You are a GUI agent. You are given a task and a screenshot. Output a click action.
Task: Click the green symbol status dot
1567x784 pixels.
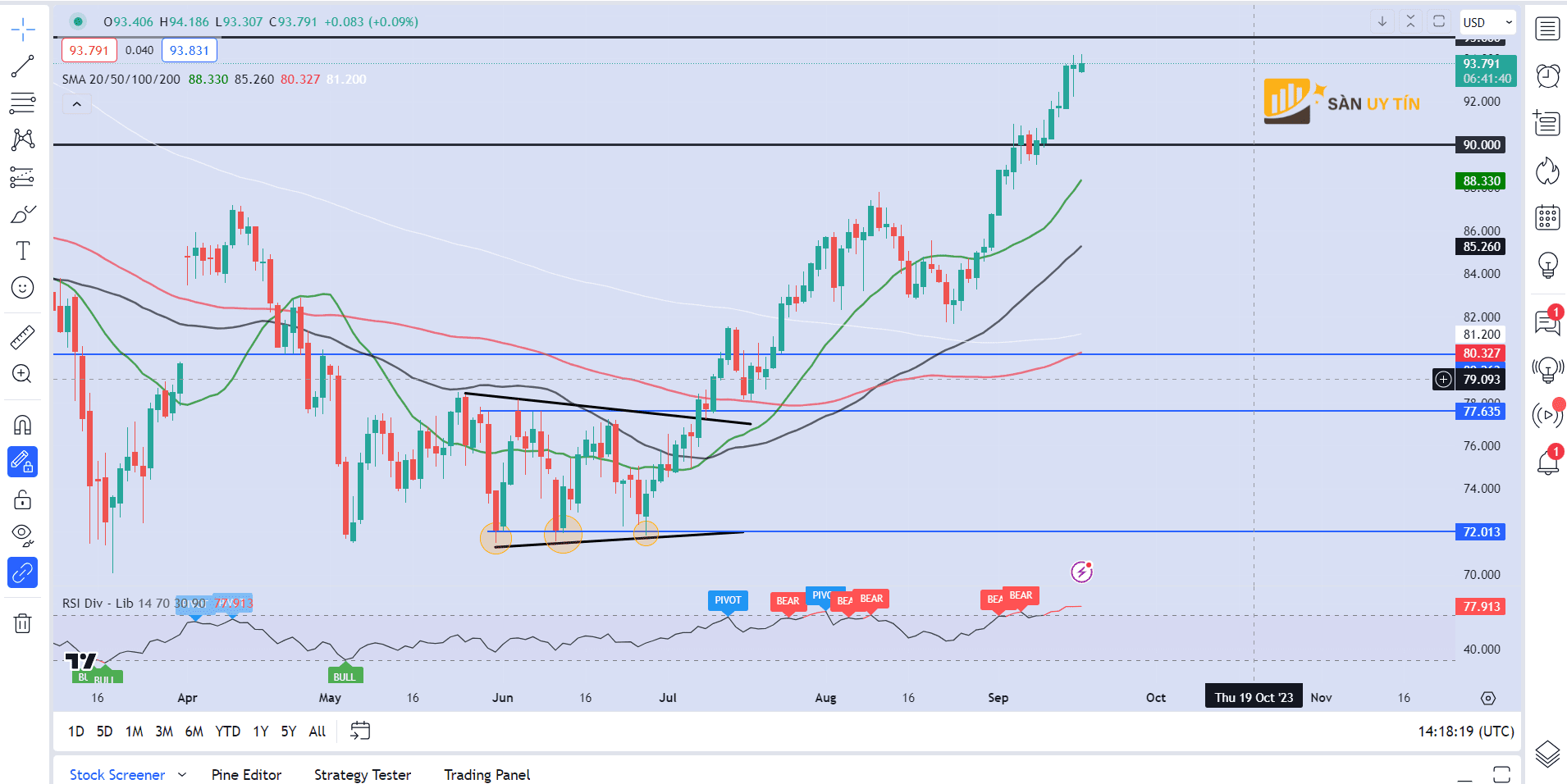tap(78, 21)
